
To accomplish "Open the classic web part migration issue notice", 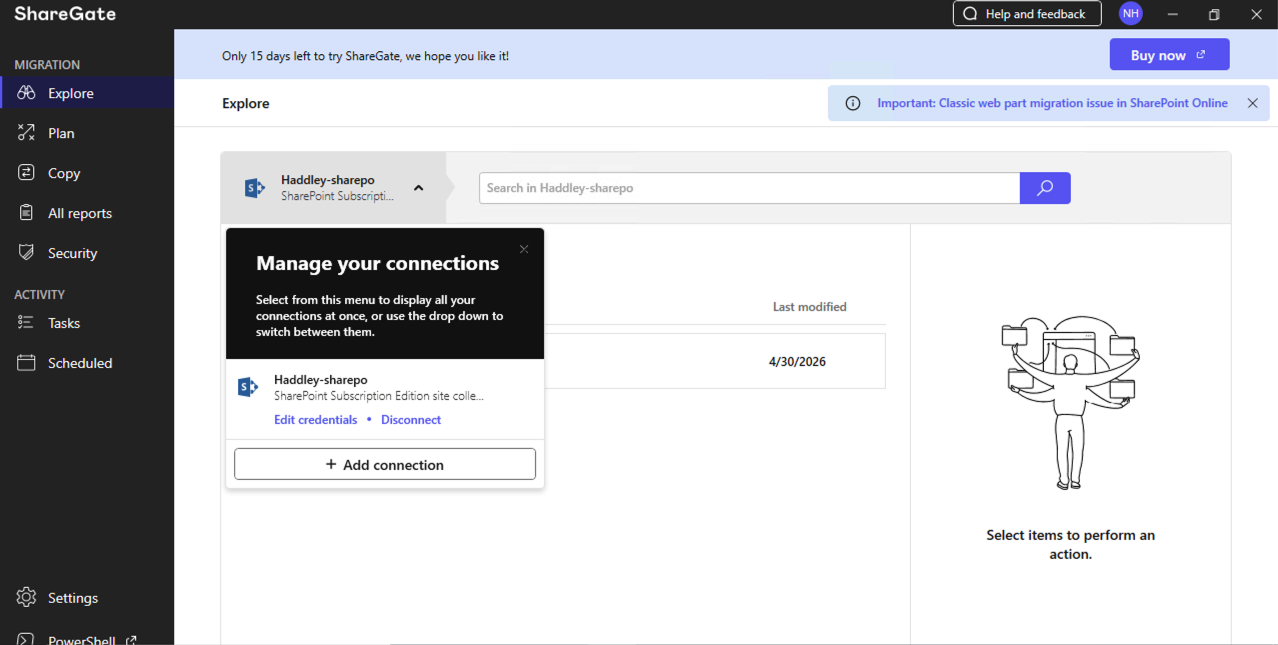I will pos(1052,103).
